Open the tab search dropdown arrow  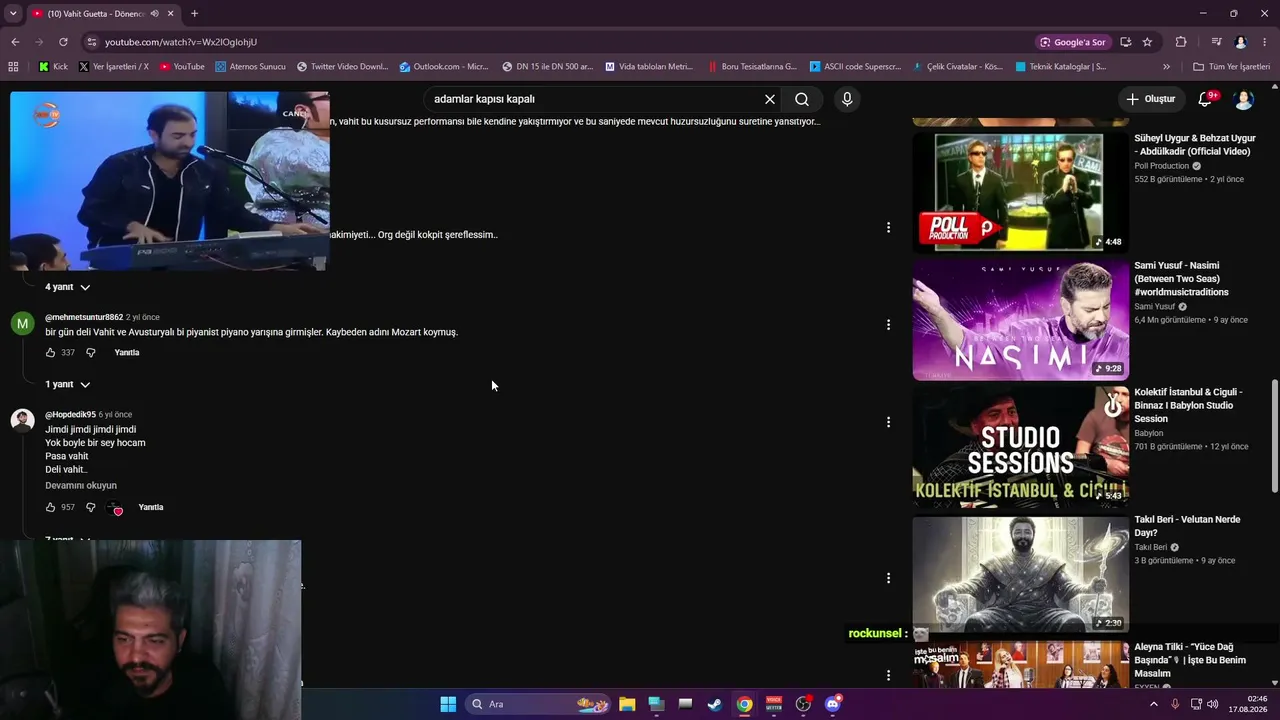tap(13, 14)
